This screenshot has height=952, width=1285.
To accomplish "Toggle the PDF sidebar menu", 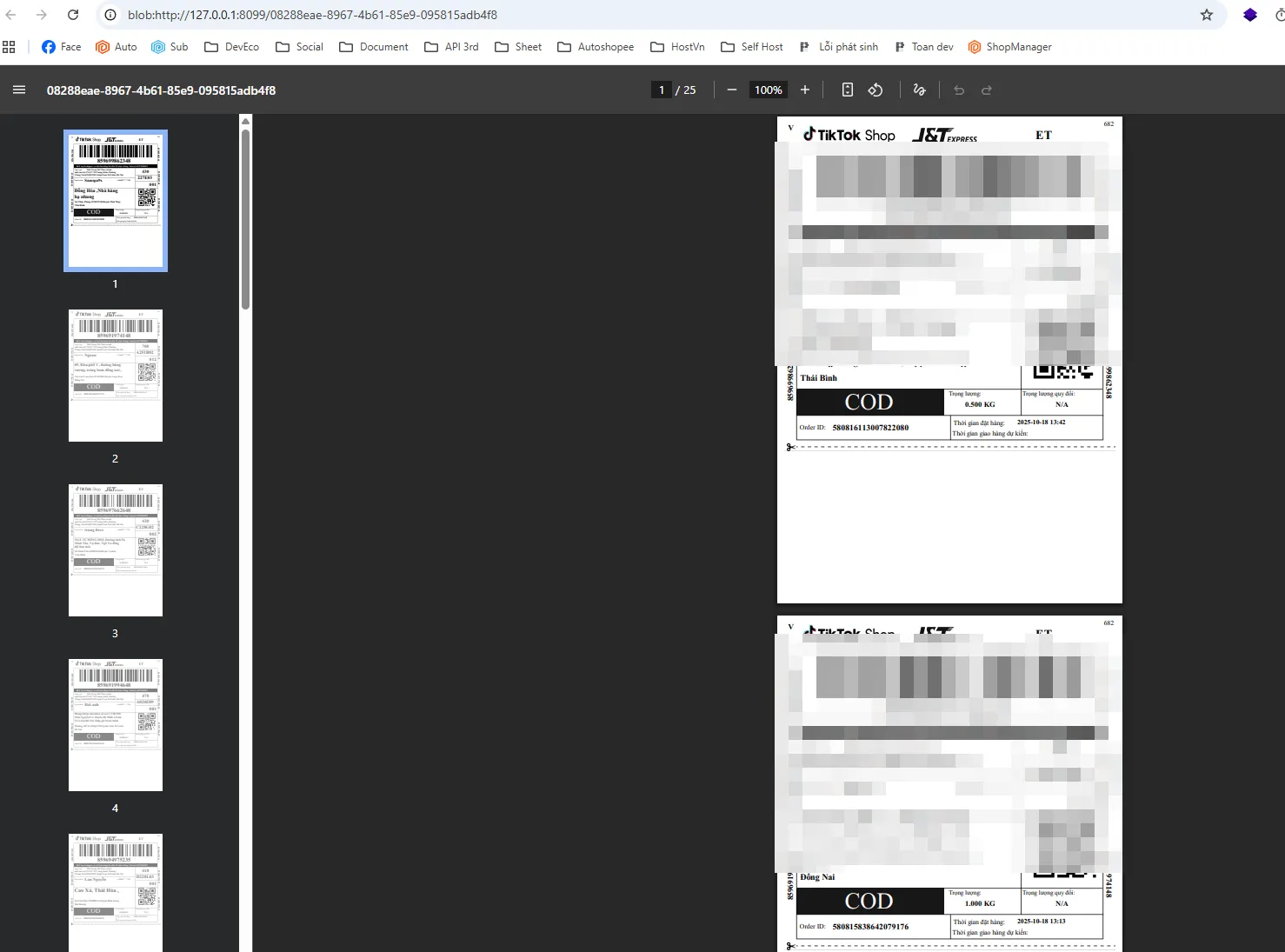I will [19, 90].
